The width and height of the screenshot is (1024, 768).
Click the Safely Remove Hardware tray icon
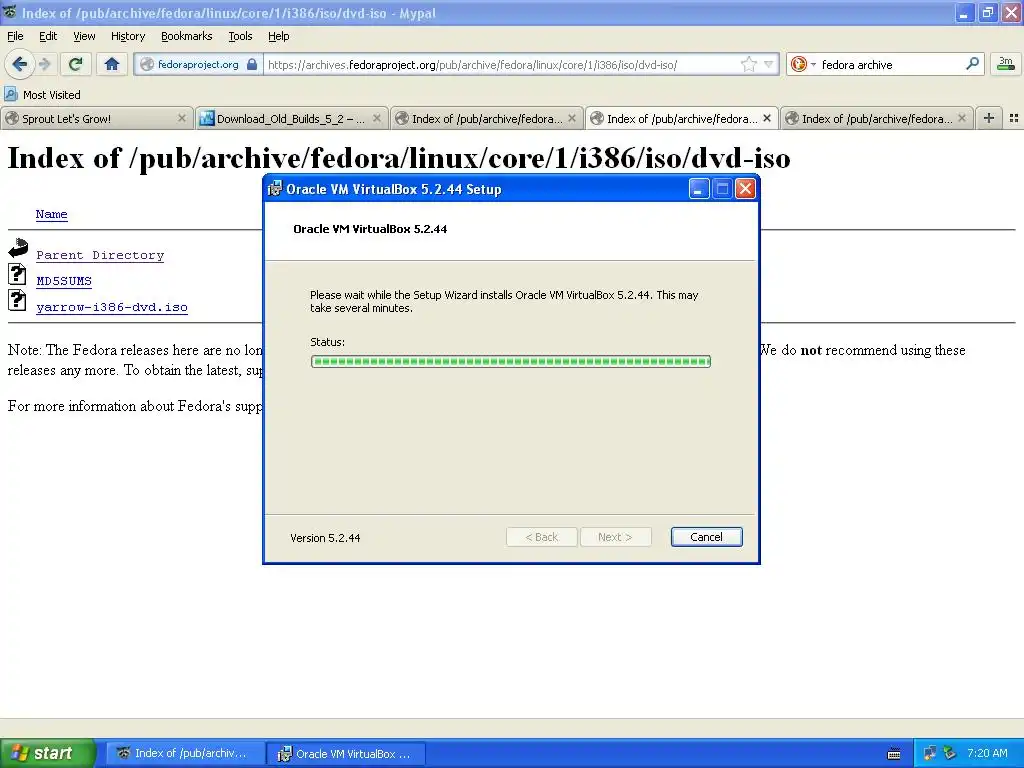pos(950,754)
